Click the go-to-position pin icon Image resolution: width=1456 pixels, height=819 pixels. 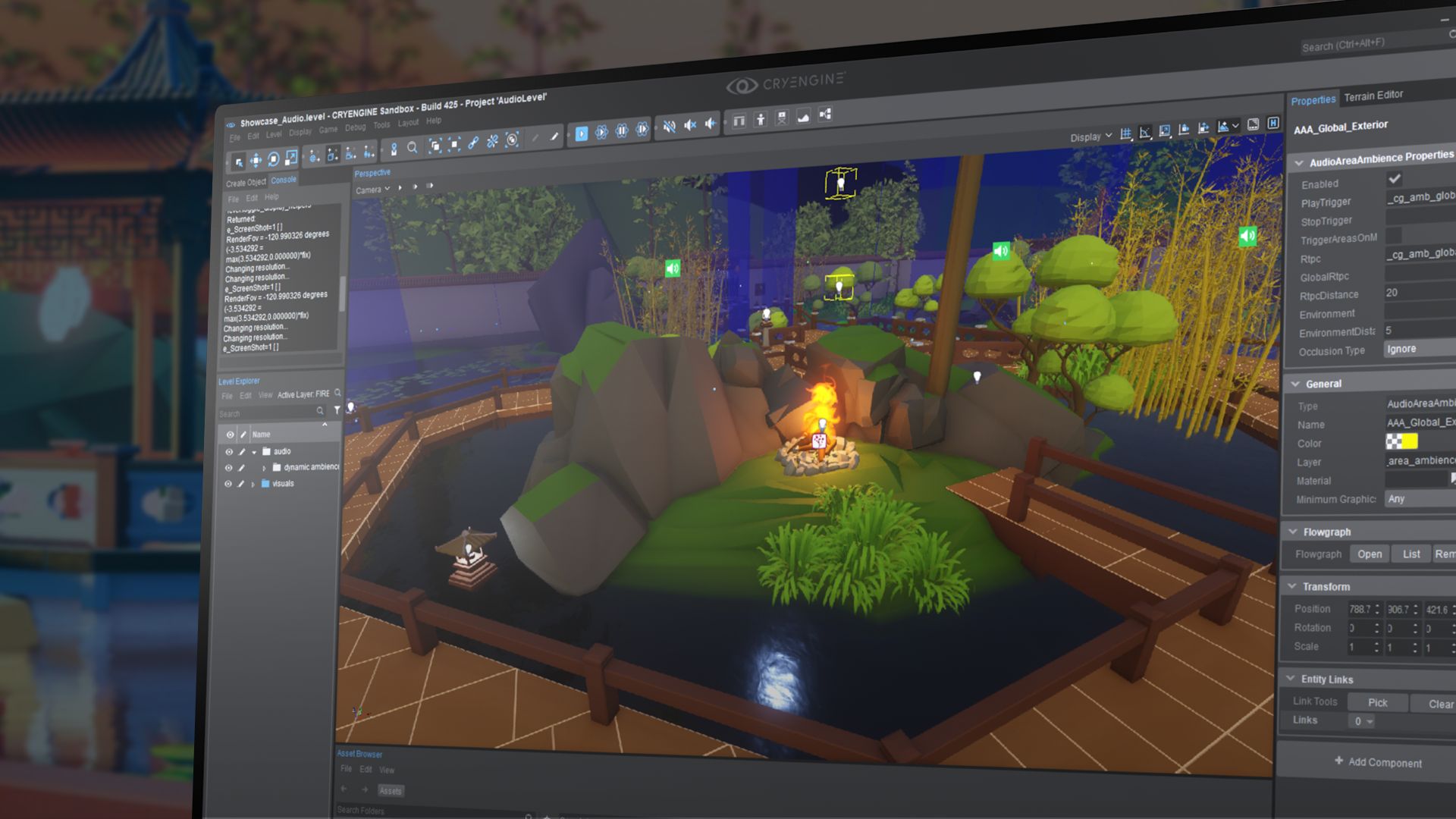pos(394,149)
